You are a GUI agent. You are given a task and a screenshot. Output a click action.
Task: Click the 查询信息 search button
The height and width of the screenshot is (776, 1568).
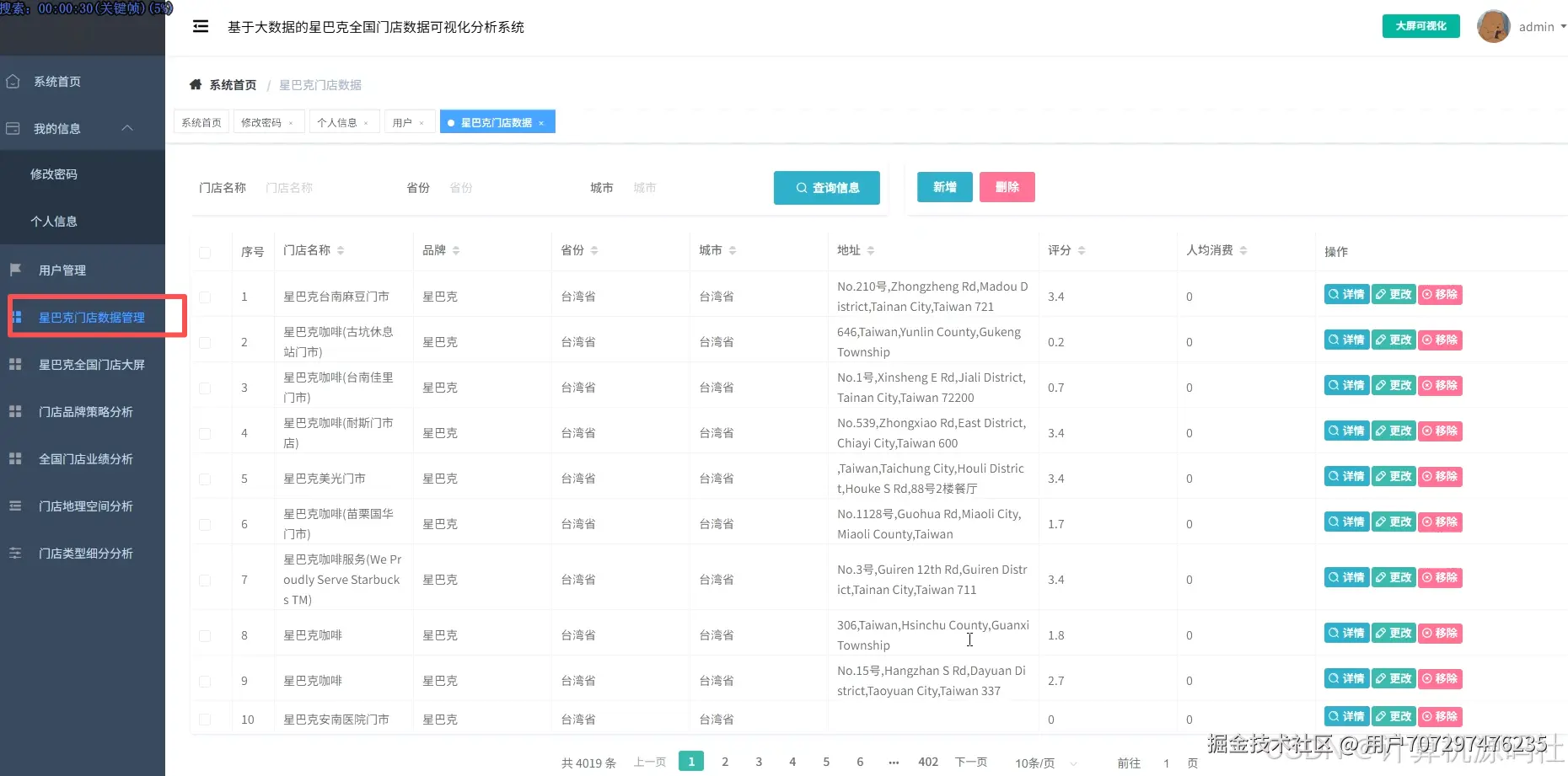[x=827, y=188]
